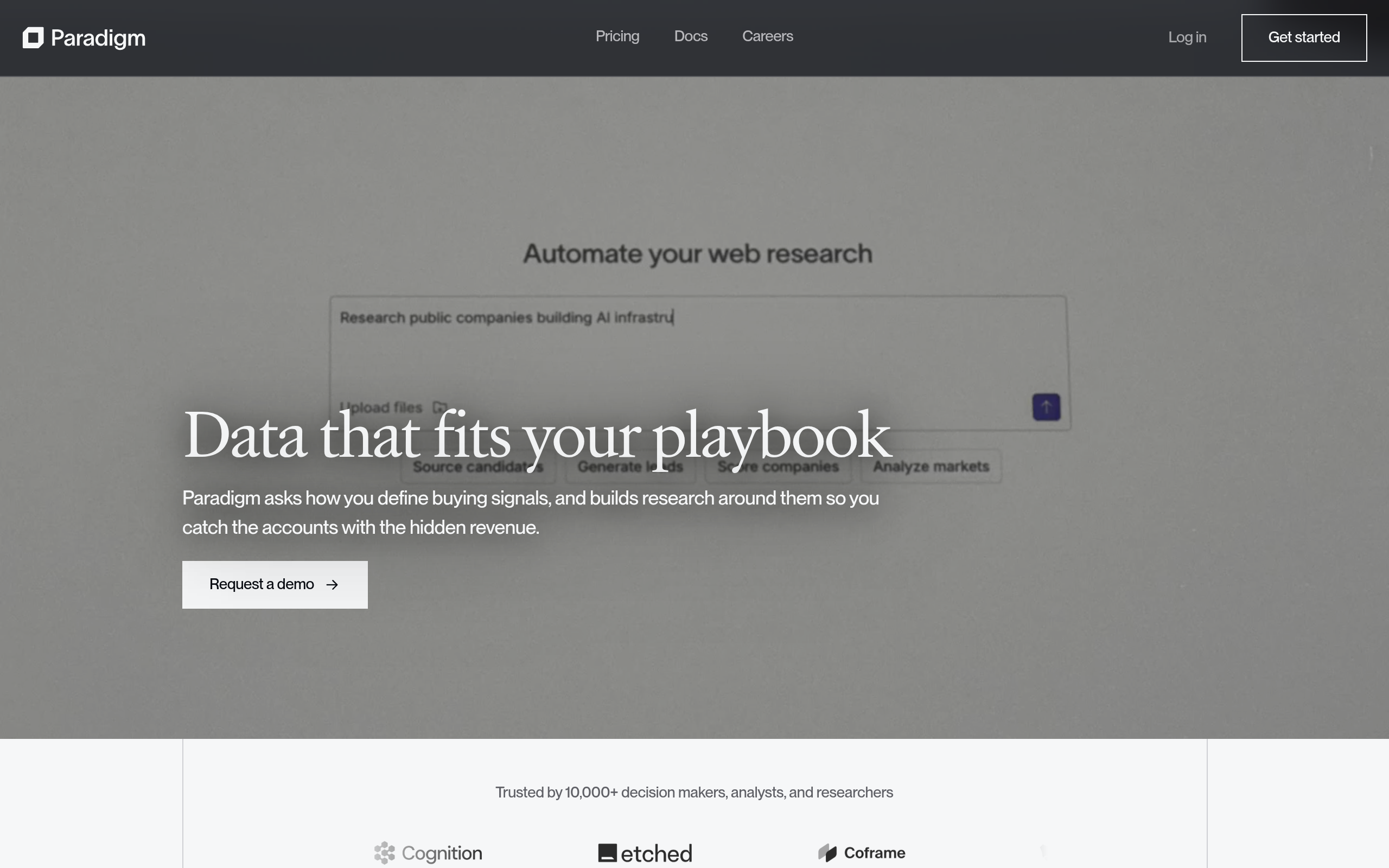Click the etched logo
Screen dimensions: 1389x868
(x=645, y=853)
